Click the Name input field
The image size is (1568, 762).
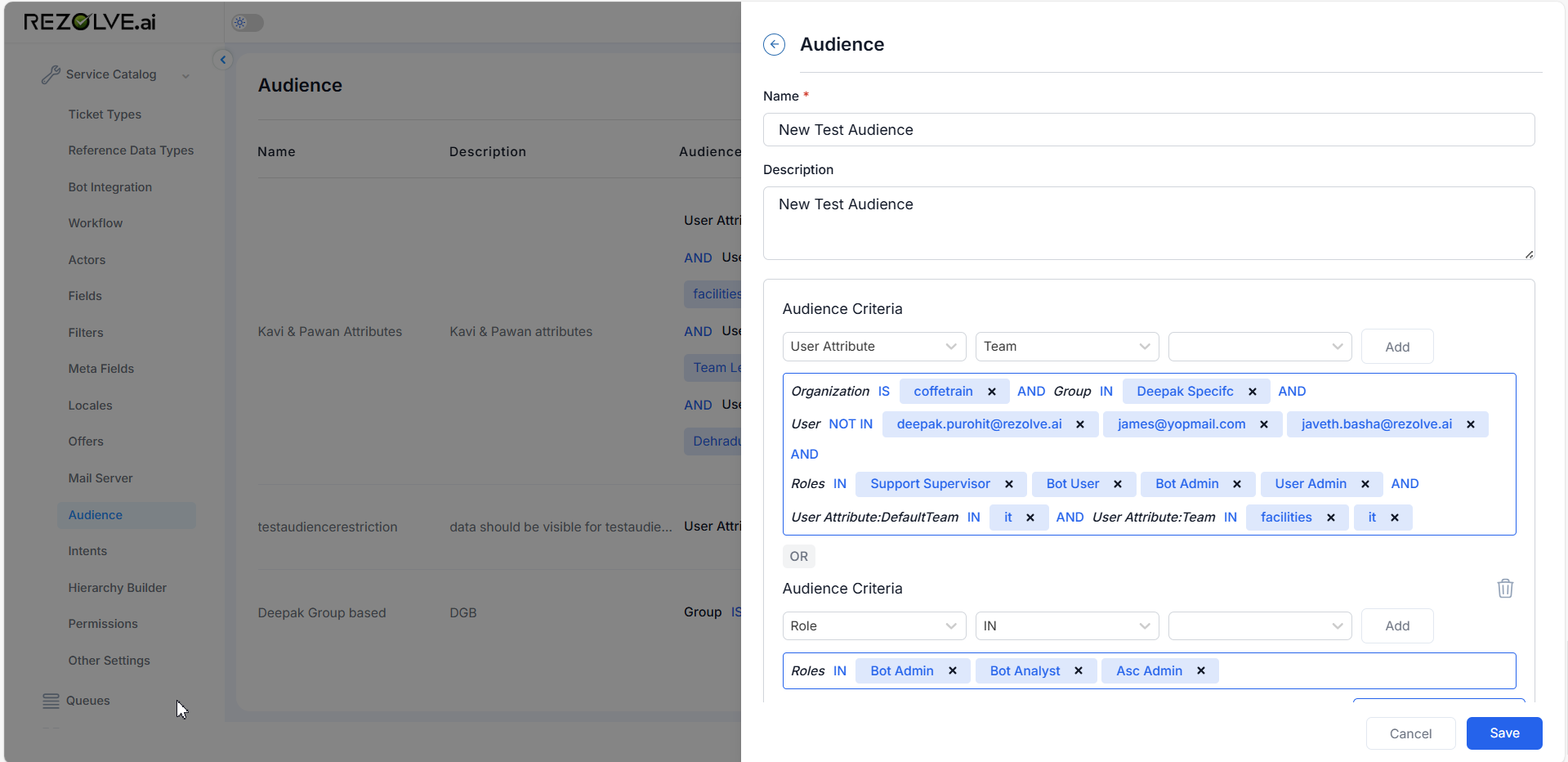pyautogui.click(x=1149, y=130)
